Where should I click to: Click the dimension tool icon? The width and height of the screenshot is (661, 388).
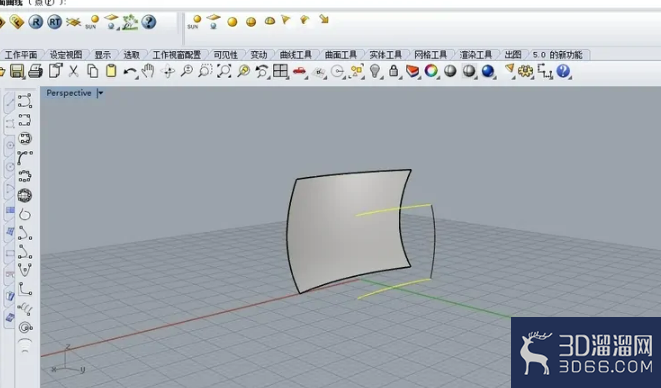(545, 71)
